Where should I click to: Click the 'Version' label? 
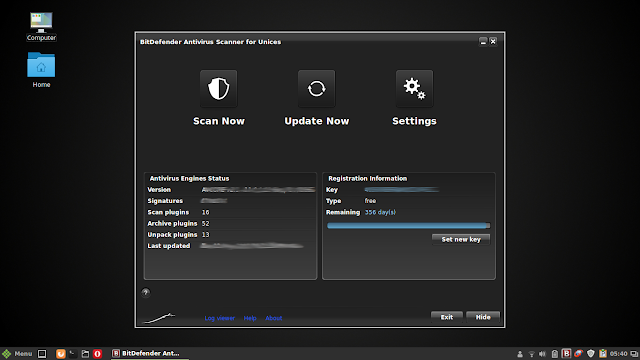[x=159, y=190]
